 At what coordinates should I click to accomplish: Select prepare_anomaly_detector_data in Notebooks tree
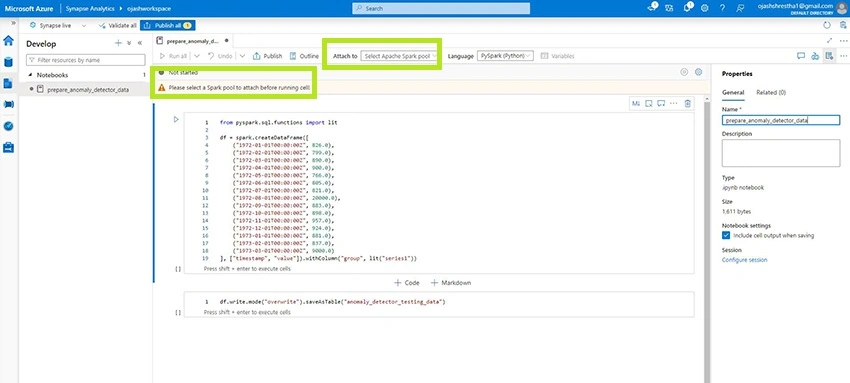[x=88, y=89]
